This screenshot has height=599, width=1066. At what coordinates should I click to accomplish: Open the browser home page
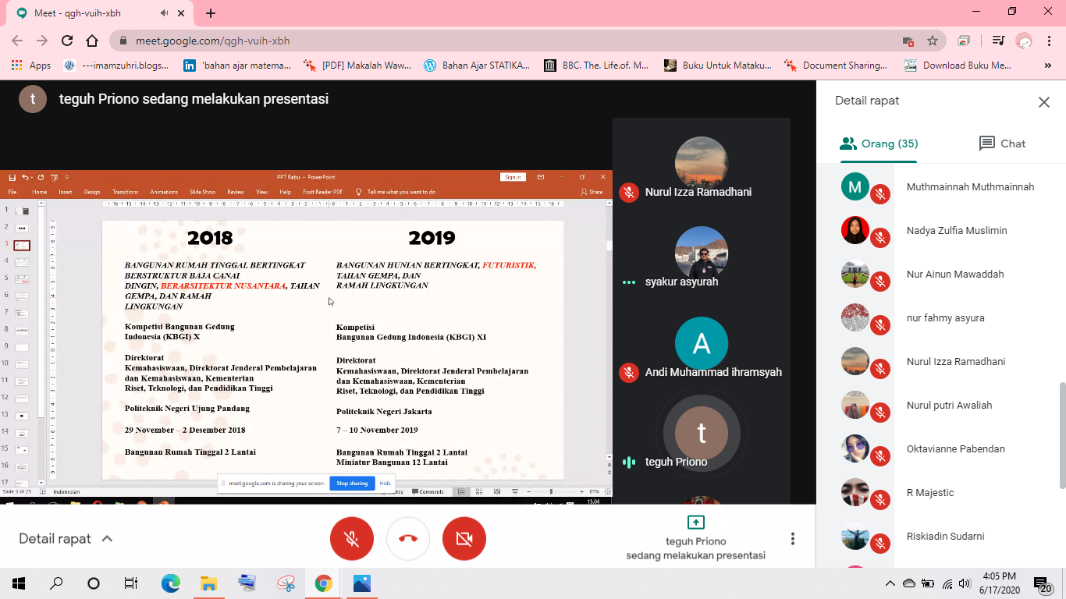(92, 41)
